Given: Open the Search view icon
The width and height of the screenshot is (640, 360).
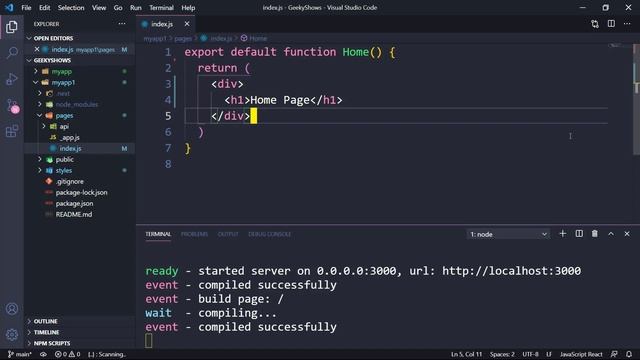Looking at the screenshot, I should (12, 53).
